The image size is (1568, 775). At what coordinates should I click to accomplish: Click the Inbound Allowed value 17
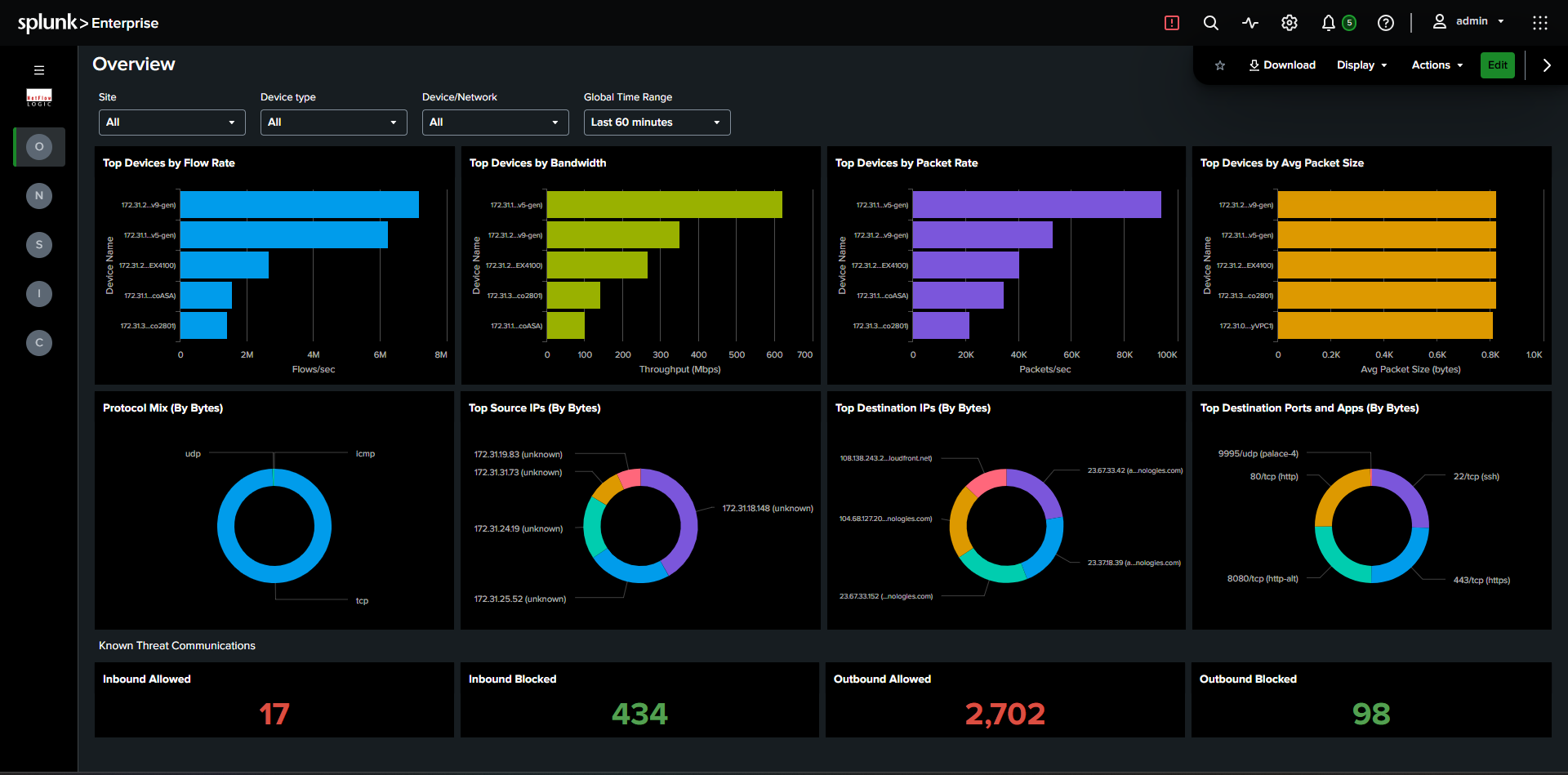pos(274,715)
